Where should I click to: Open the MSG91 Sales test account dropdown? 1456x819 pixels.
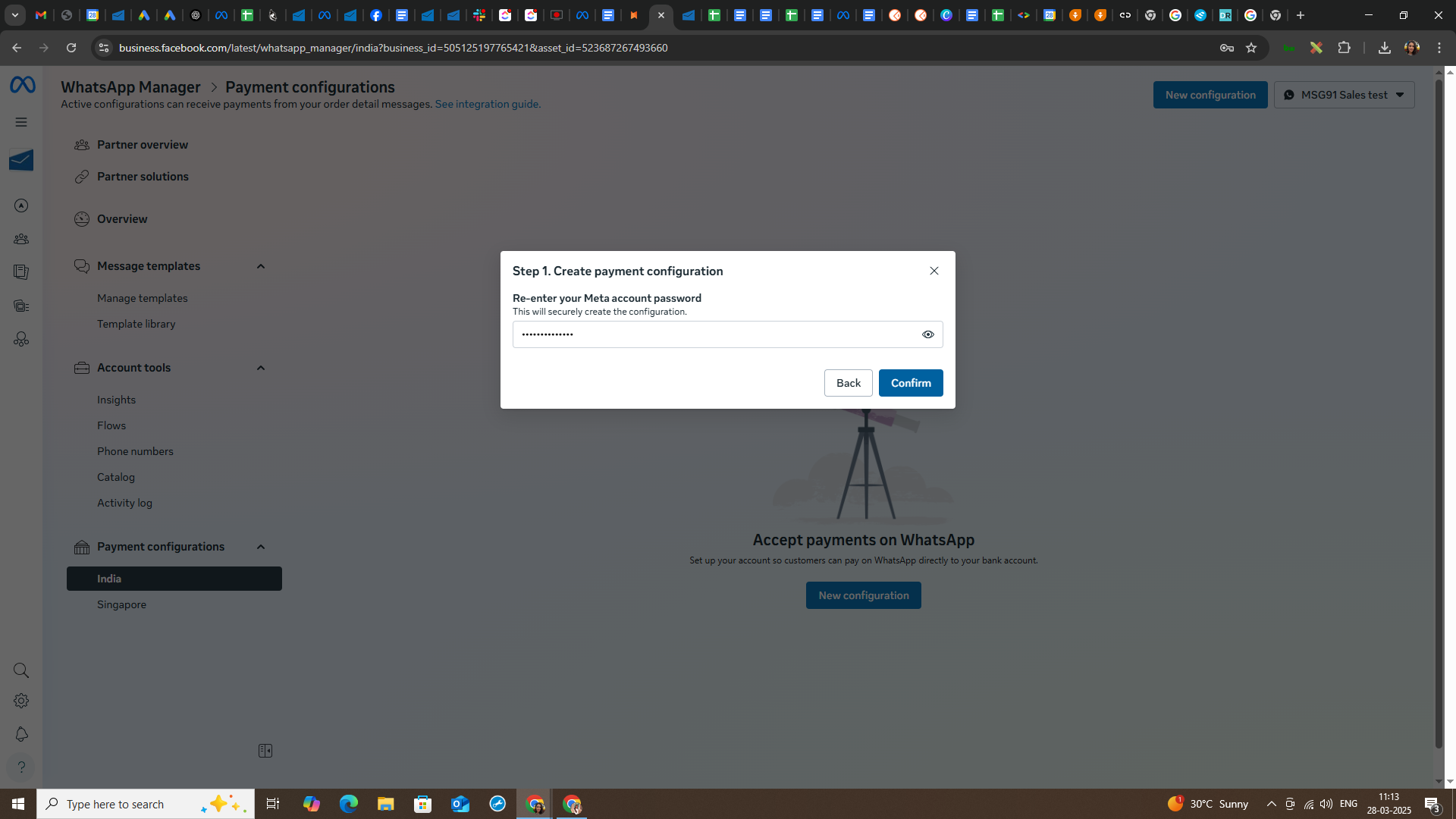click(x=1344, y=95)
